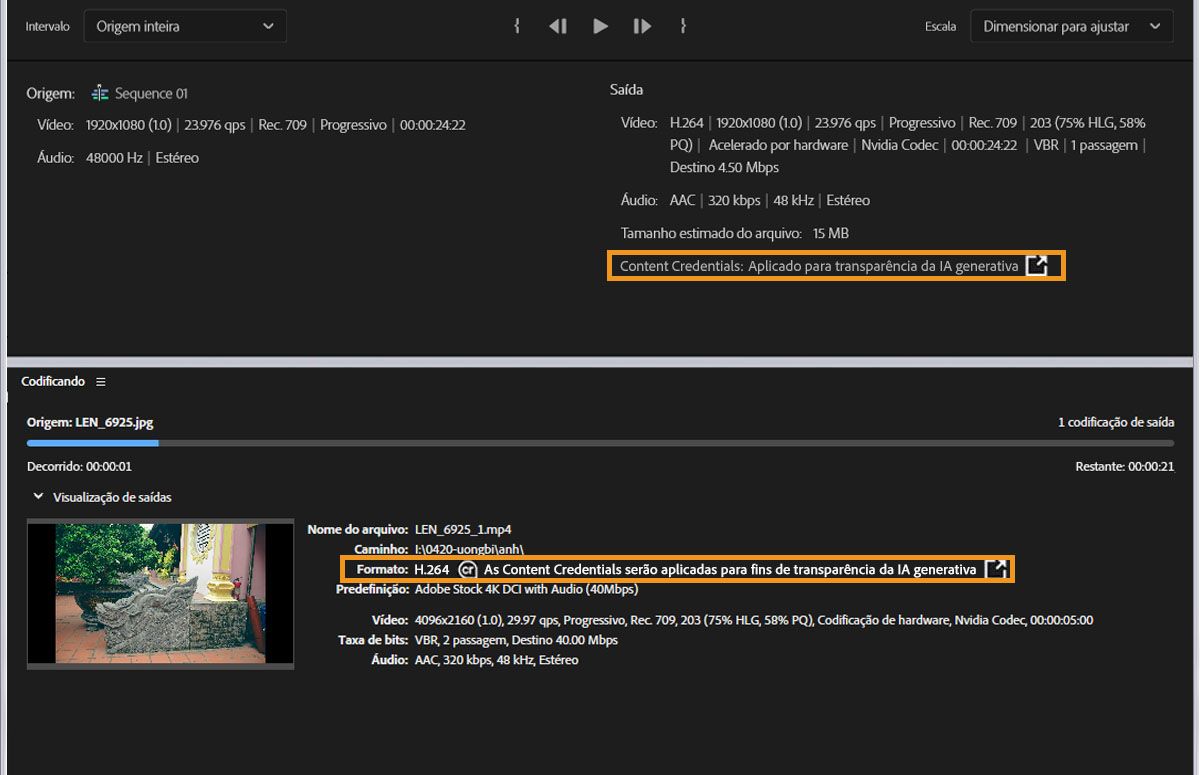Click the H.264 format value
The width and height of the screenshot is (1200, 775).
[432, 569]
